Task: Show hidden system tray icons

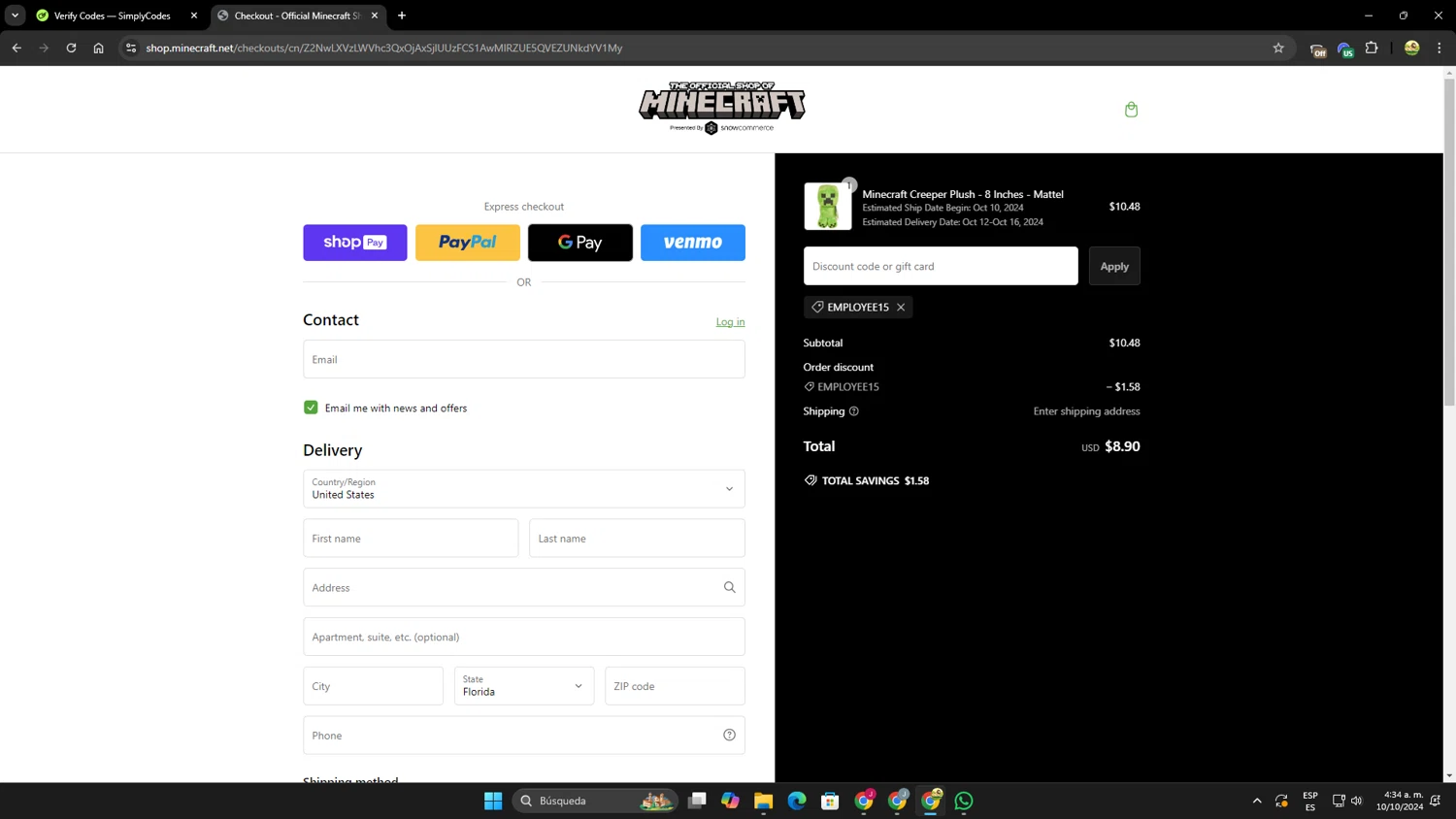Action: tap(1257, 801)
